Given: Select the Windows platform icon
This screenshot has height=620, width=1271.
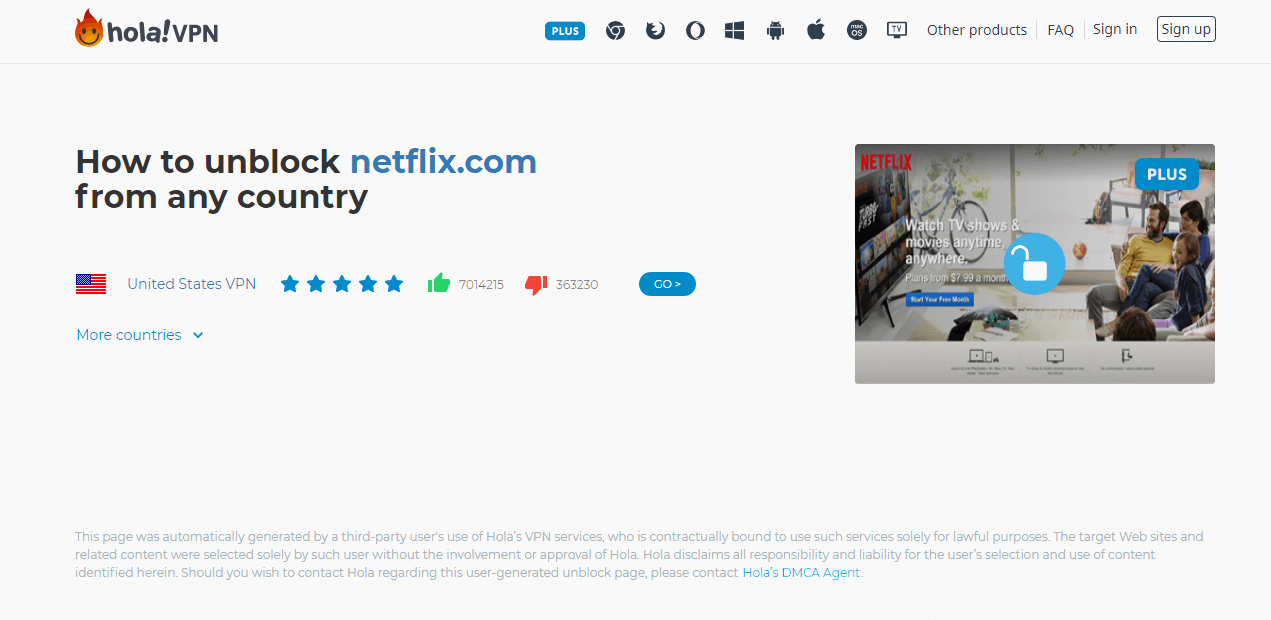Looking at the screenshot, I should (735, 31).
